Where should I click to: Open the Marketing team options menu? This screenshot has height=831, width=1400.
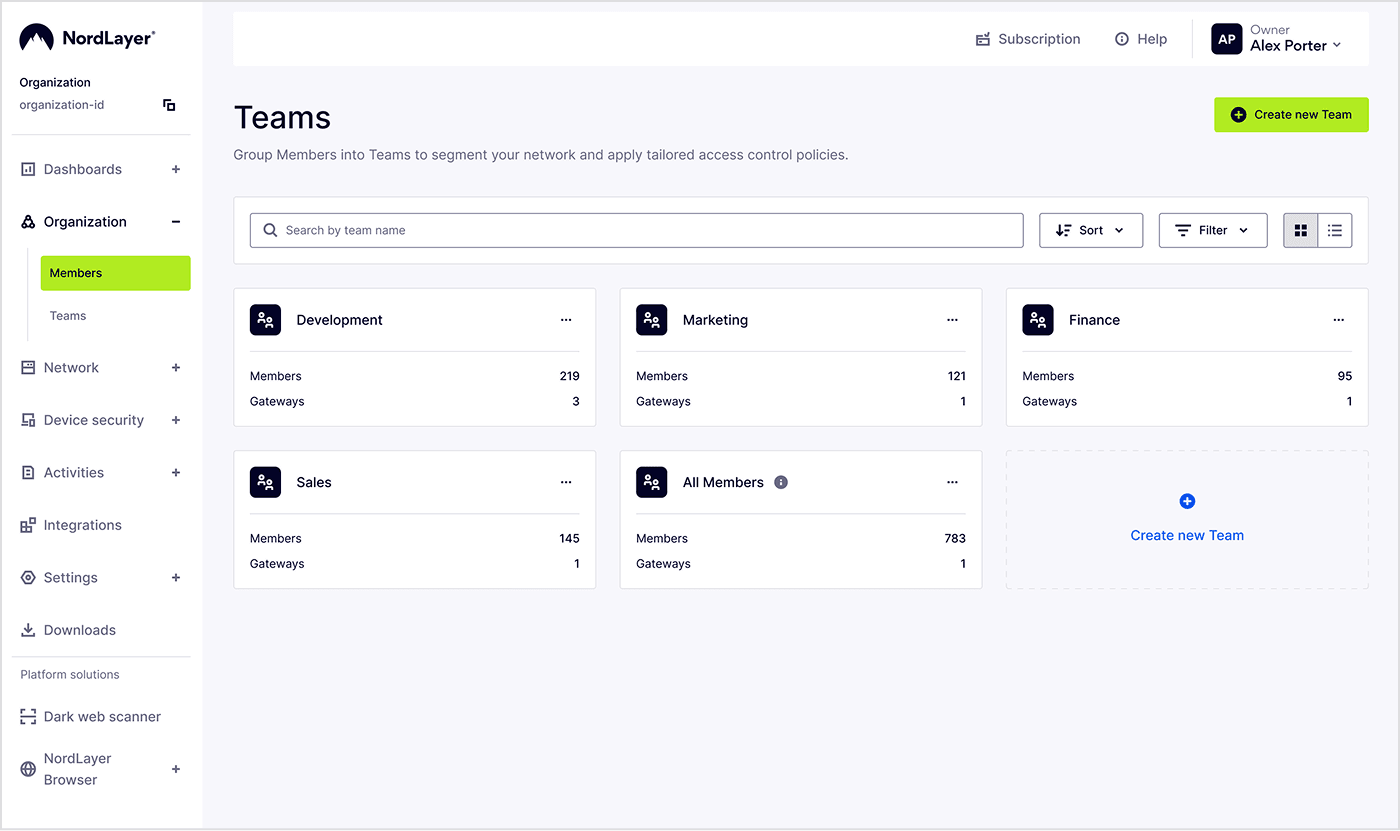(x=952, y=320)
